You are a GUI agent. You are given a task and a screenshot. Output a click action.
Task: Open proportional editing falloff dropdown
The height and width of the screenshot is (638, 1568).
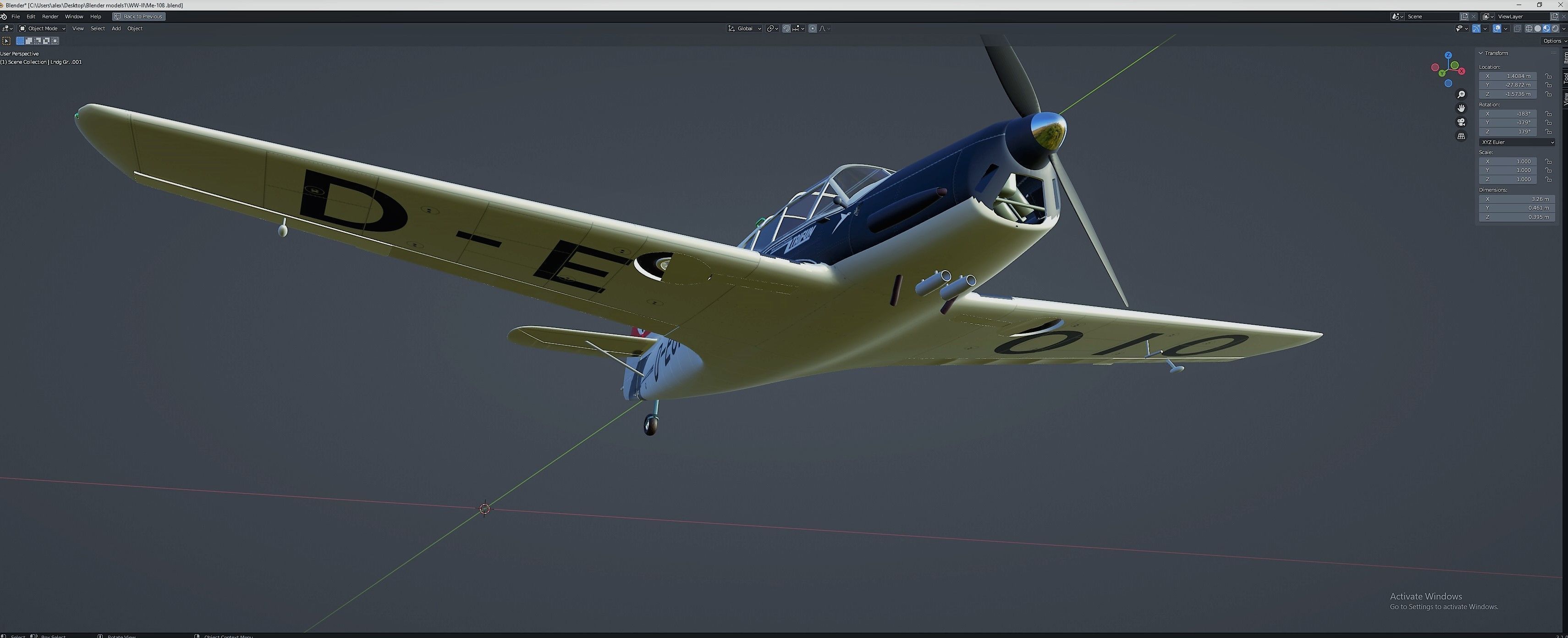[825, 28]
